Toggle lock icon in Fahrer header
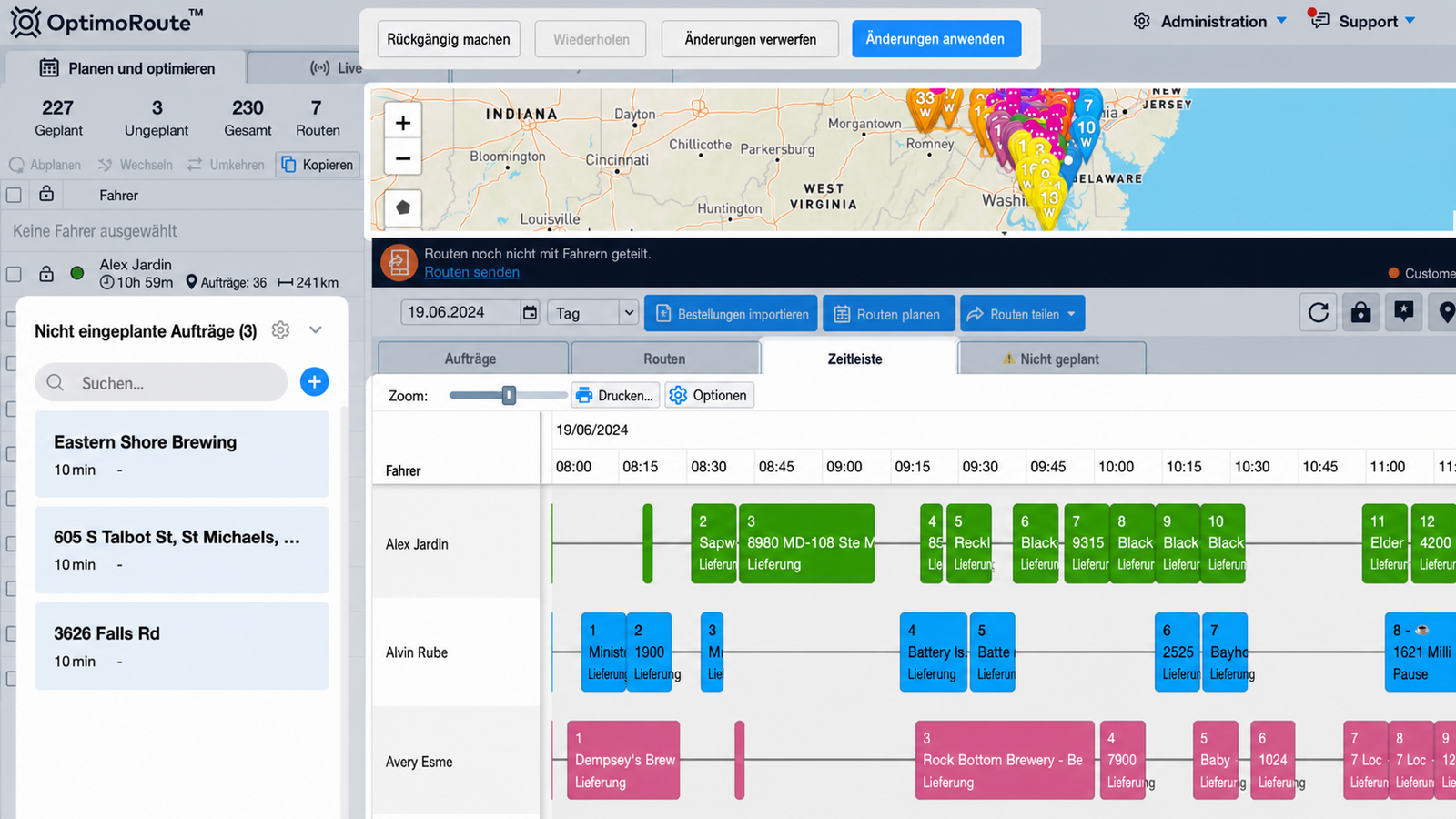 pos(46,194)
